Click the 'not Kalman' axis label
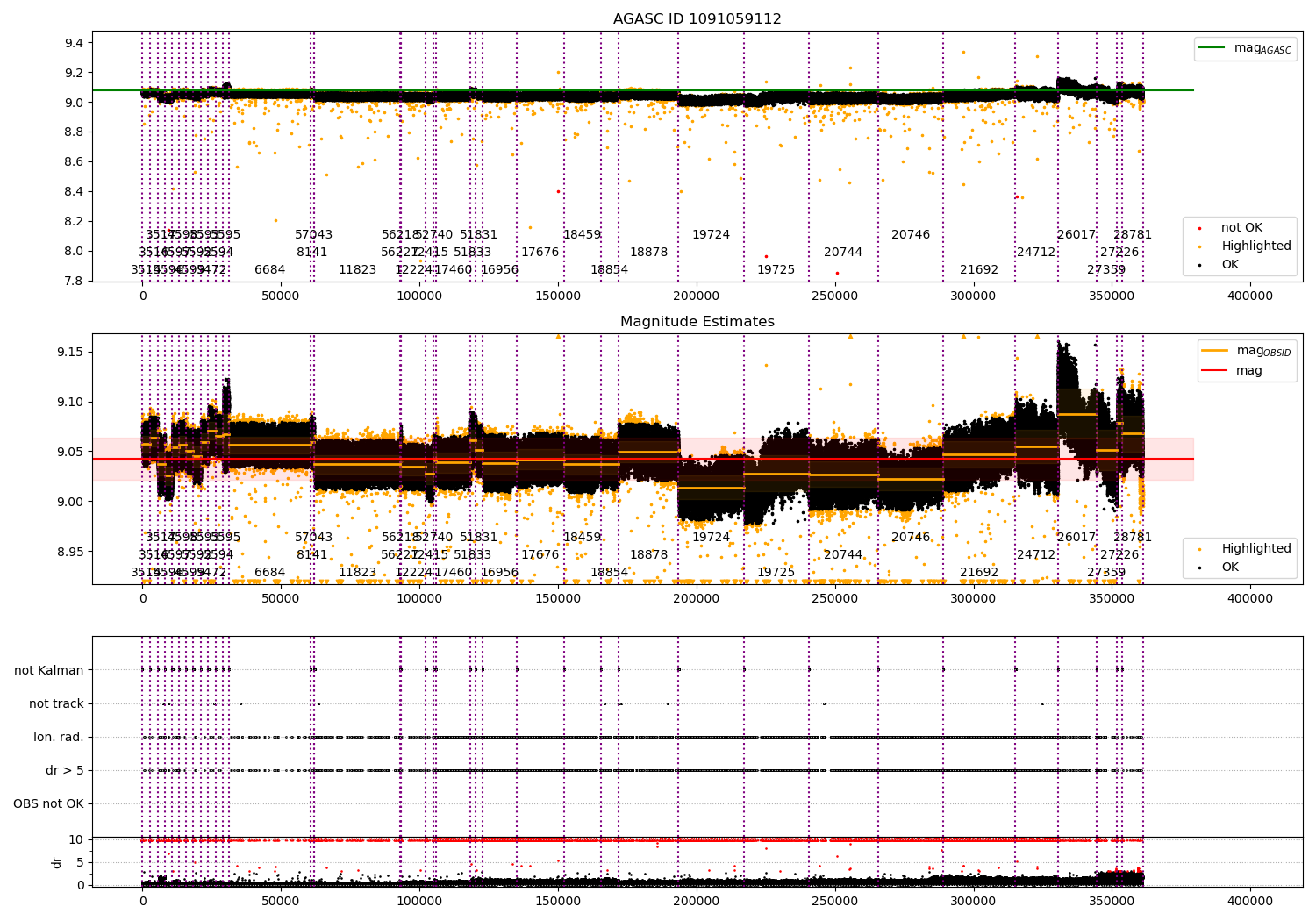This screenshot has height=921, width=1316. (x=49, y=670)
